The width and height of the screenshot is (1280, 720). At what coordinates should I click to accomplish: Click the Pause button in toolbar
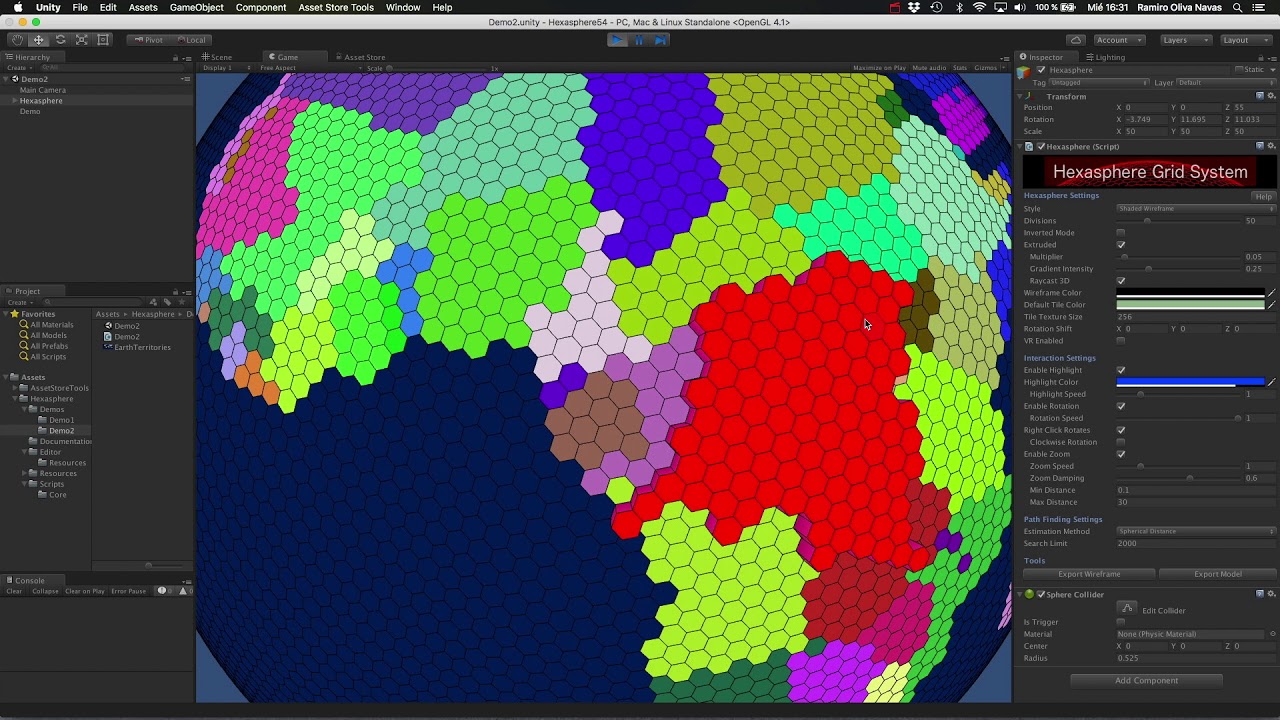tap(639, 40)
